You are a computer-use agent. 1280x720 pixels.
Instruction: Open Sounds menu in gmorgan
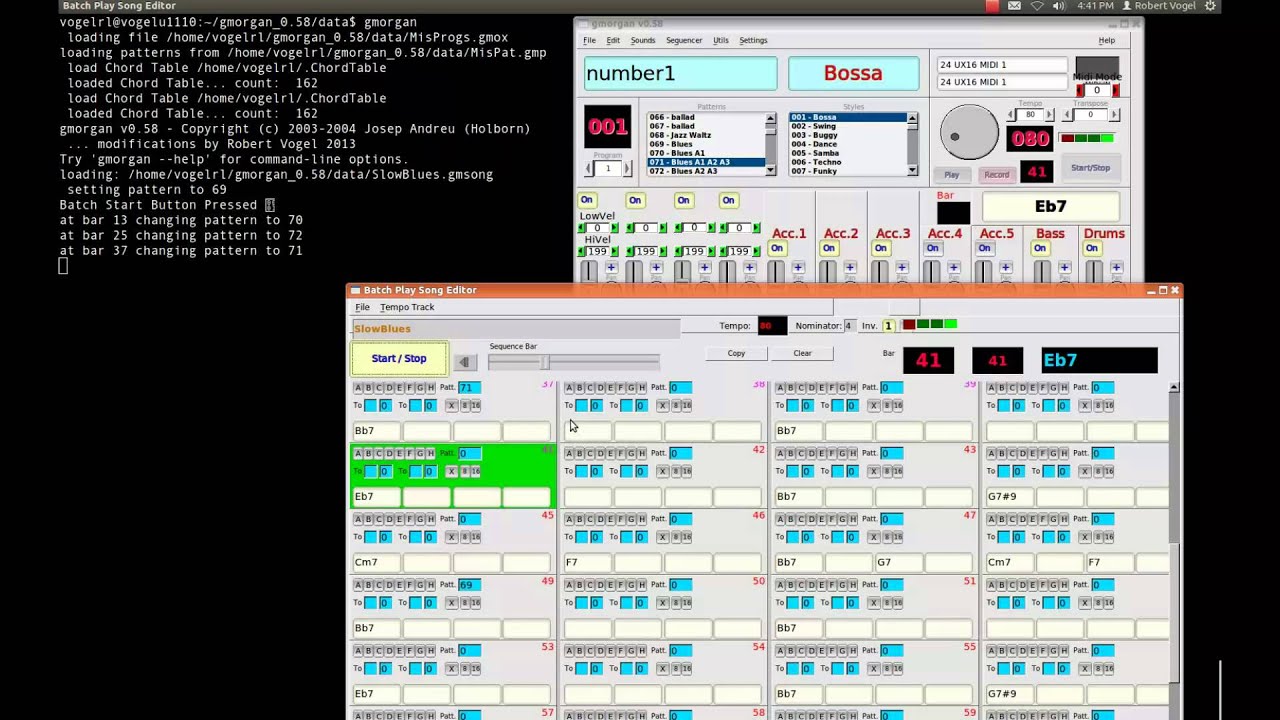click(643, 40)
